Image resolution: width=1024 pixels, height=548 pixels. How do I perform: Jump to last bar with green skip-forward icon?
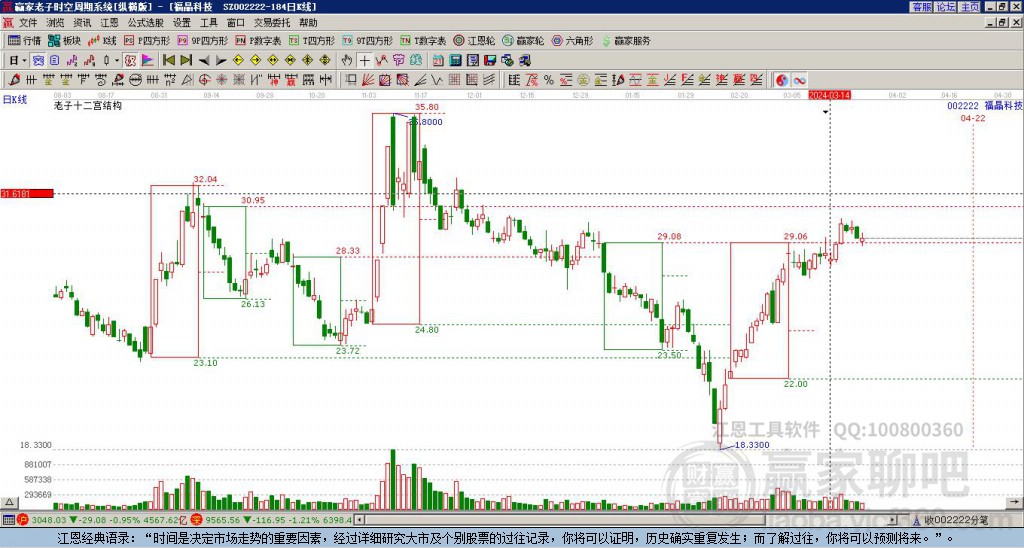pyautogui.click(x=186, y=61)
